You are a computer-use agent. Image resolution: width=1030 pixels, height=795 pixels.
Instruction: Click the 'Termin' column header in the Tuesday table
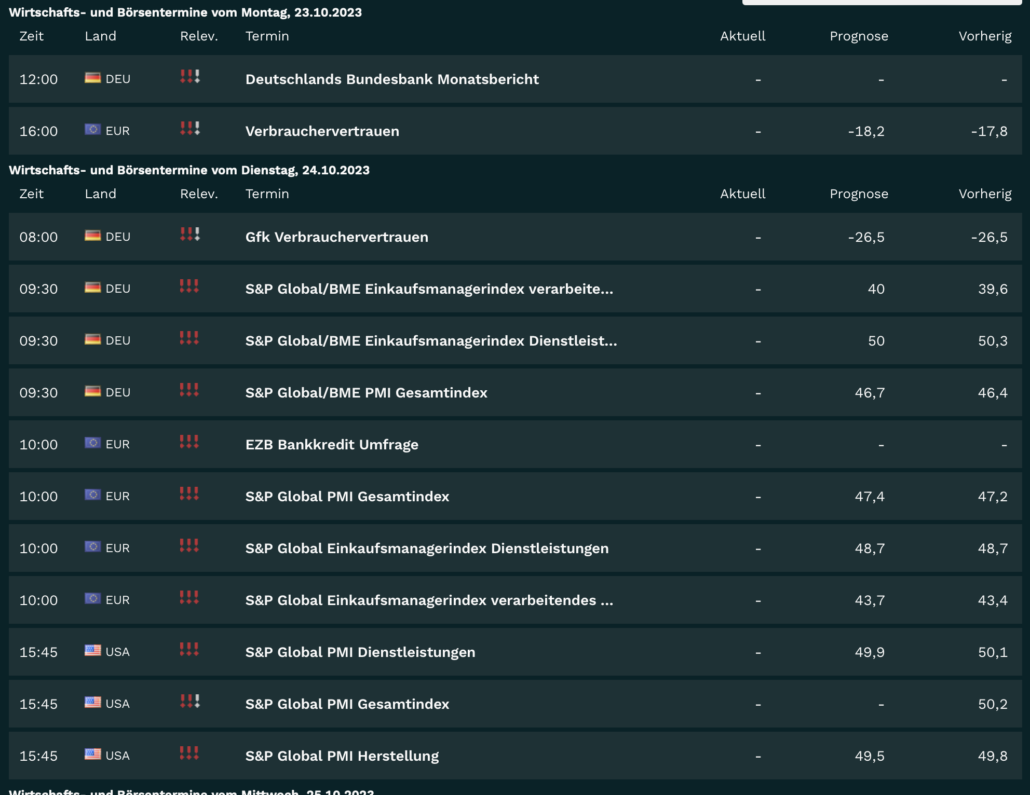pyautogui.click(x=267, y=194)
